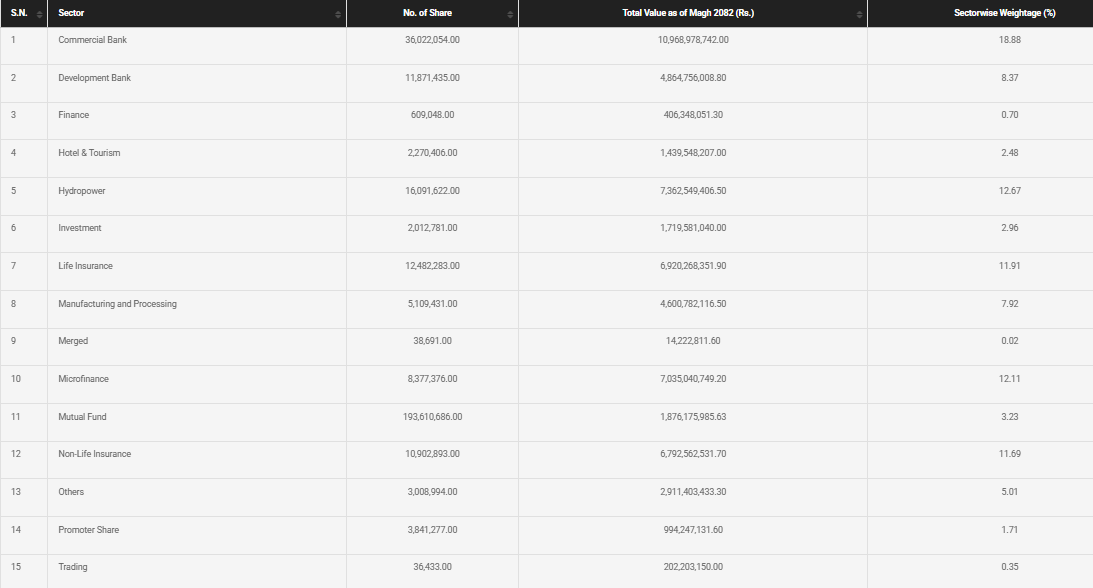Click the Mutual Fund share count 193,610,686.00
This screenshot has height=588, width=1093.
point(432,416)
